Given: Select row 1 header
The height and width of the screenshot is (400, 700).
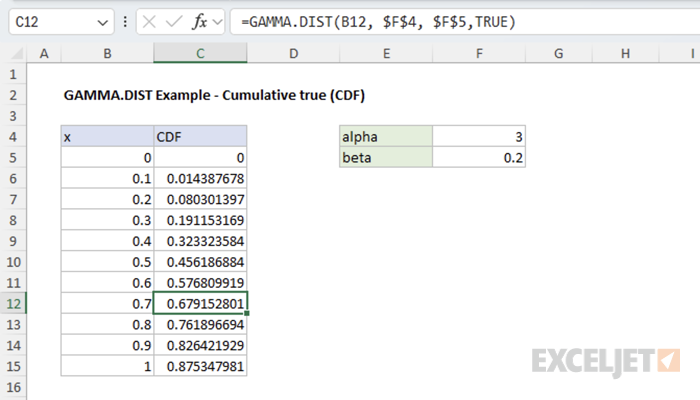Looking at the screenshot, I should (x=13, y=74).
